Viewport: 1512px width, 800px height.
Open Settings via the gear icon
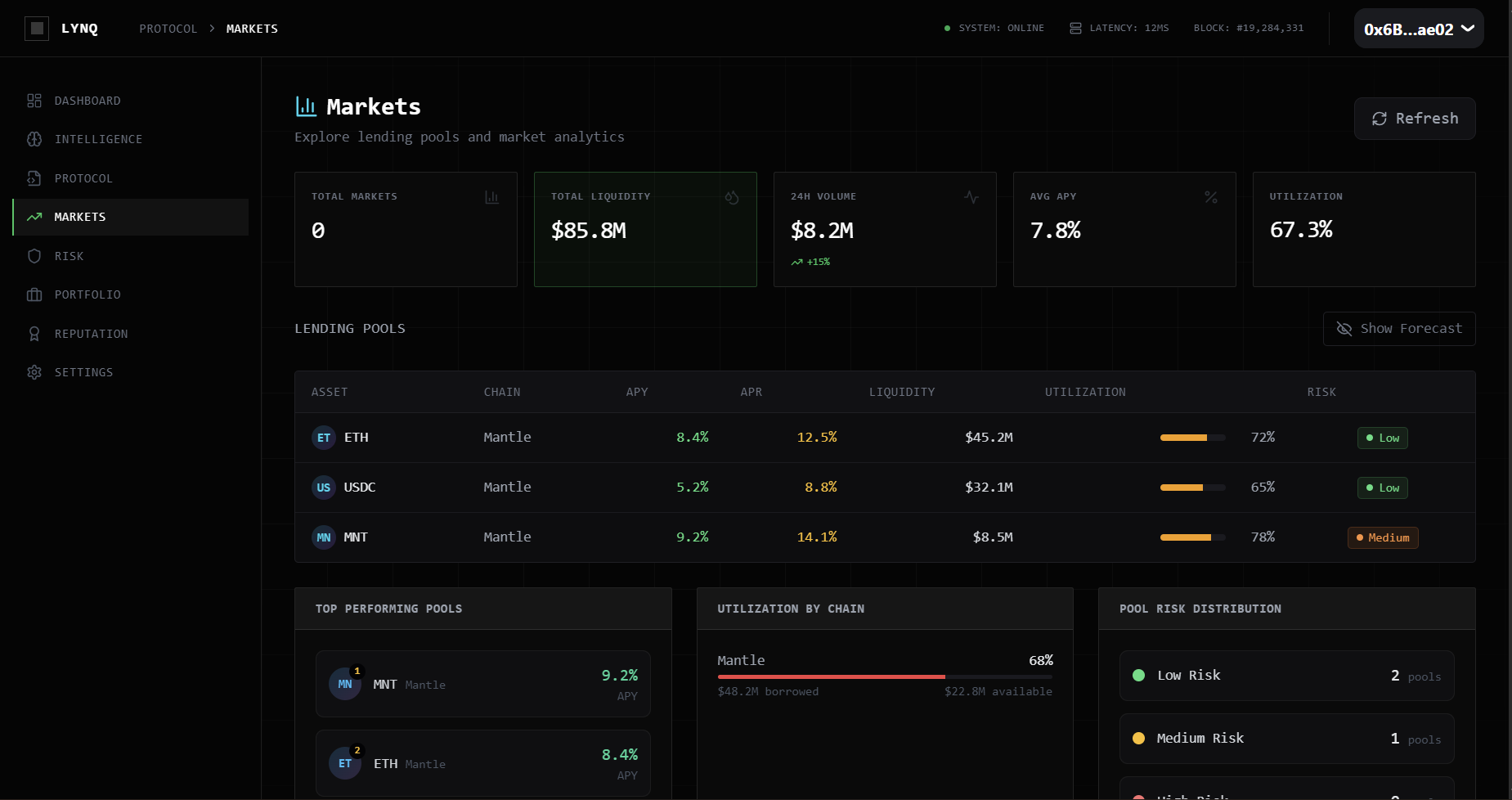click(x=34, y=372)
